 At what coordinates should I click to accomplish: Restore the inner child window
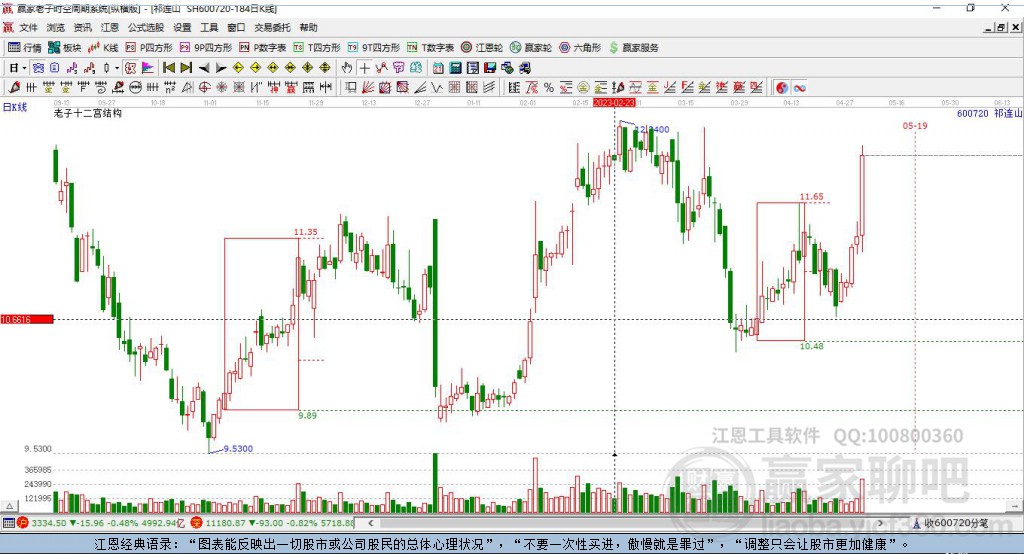(x=1002, y=27)
